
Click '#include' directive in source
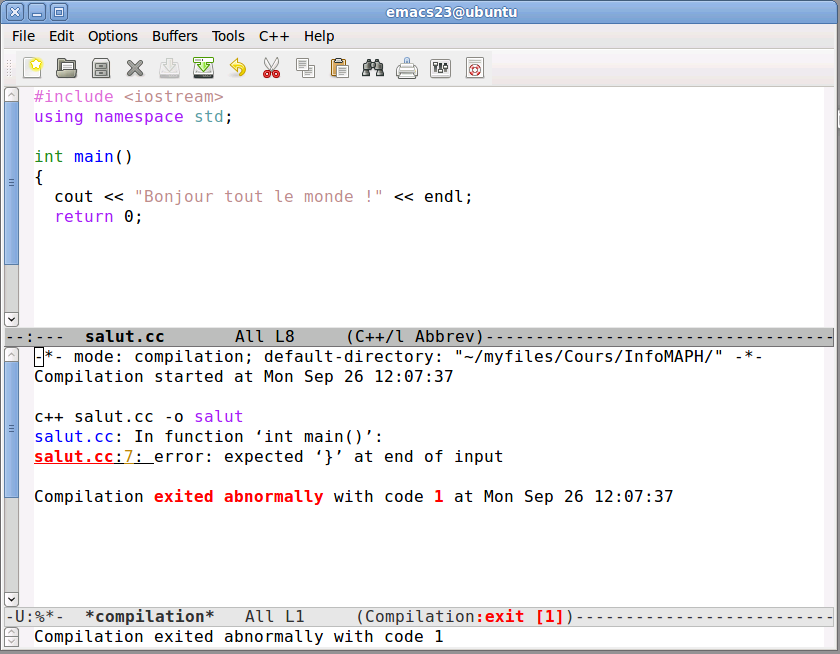[x=74, y=97]
